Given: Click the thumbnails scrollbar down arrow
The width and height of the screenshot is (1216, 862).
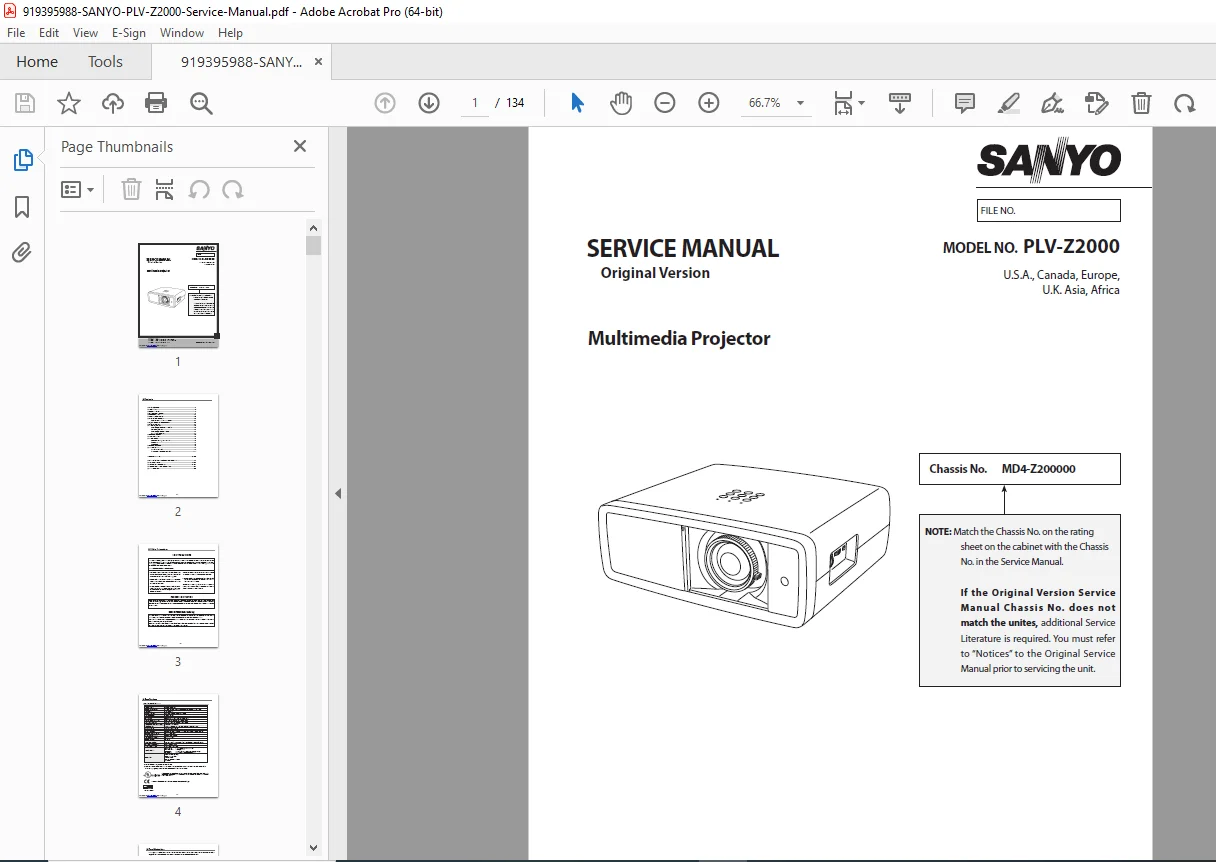Looking at the screenshot, I should coord(314,848).
